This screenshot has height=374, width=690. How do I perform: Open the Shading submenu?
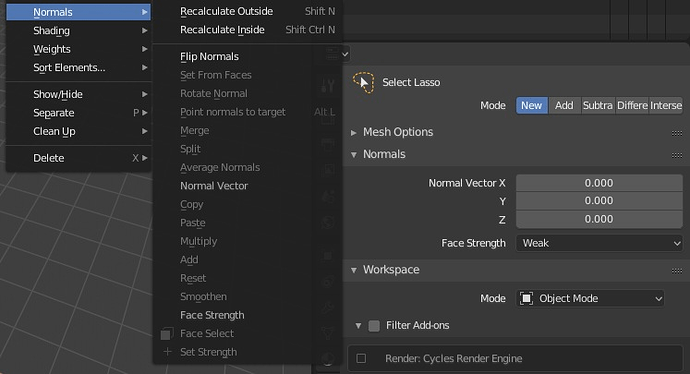pyautogui.click(x=78, y=30)
